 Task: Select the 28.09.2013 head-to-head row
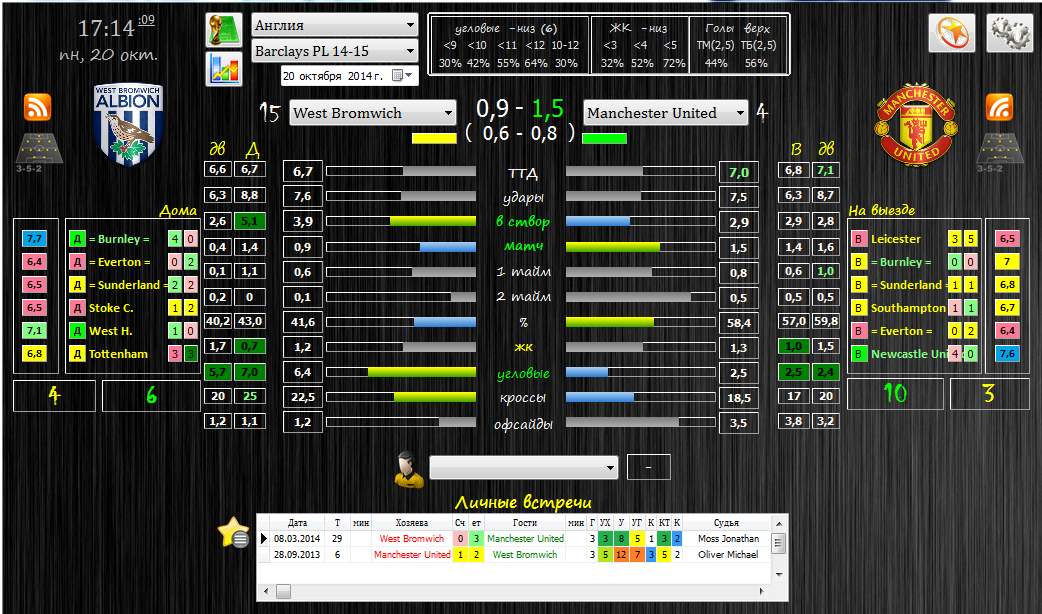coord(514,554)
